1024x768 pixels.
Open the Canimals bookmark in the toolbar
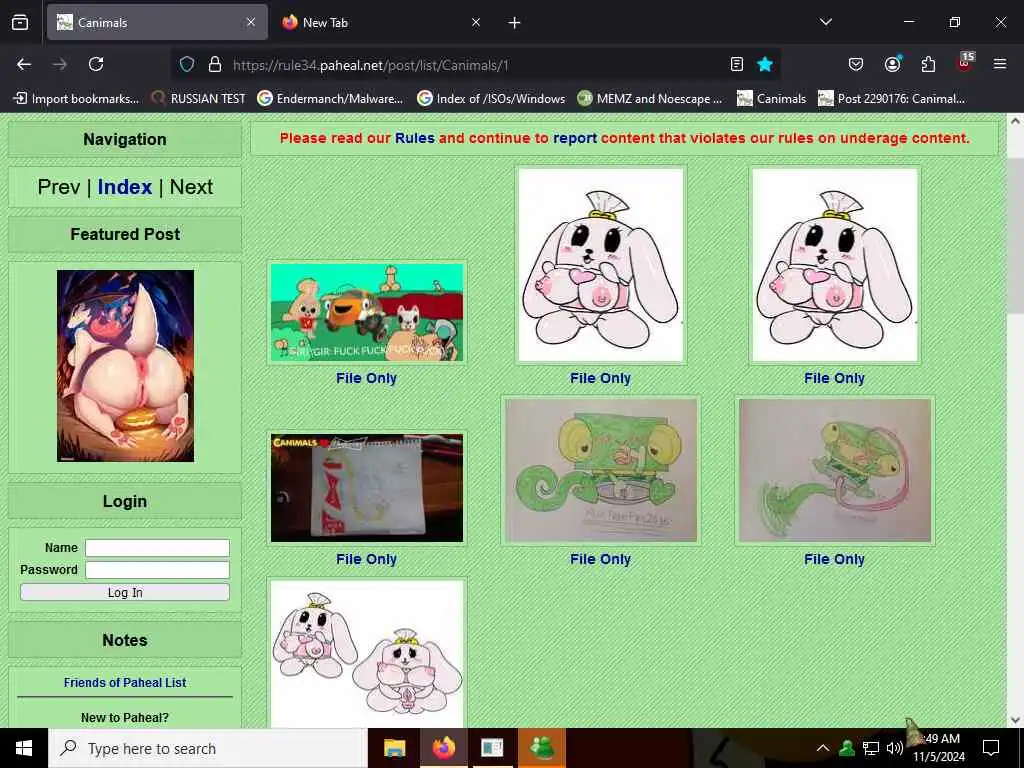pos(771,99)
